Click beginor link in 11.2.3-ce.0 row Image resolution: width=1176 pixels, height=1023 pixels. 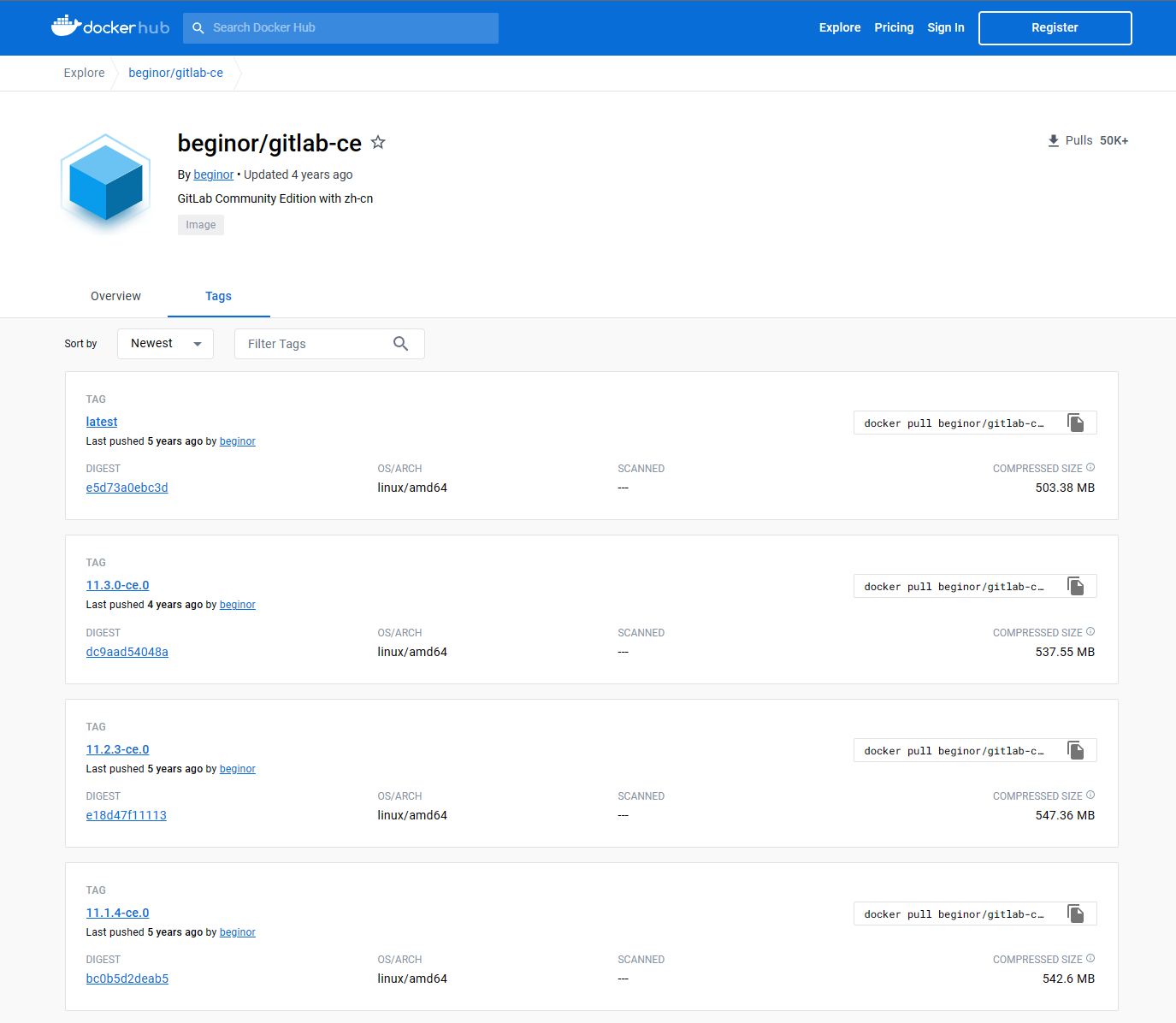pos(238,769)
